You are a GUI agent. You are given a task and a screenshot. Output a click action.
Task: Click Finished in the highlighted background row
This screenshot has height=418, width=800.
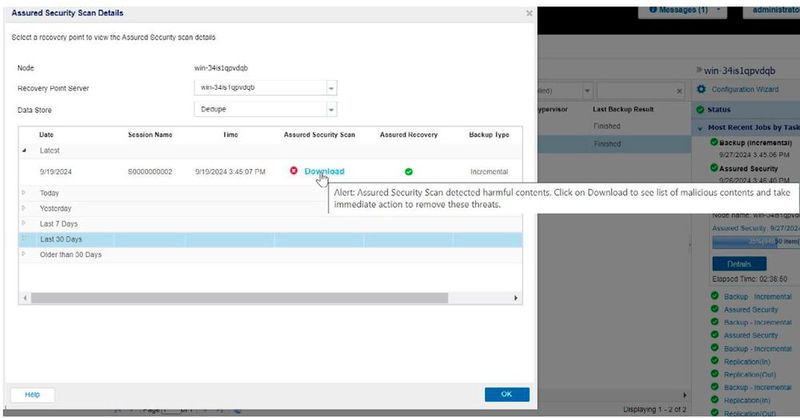607,144
